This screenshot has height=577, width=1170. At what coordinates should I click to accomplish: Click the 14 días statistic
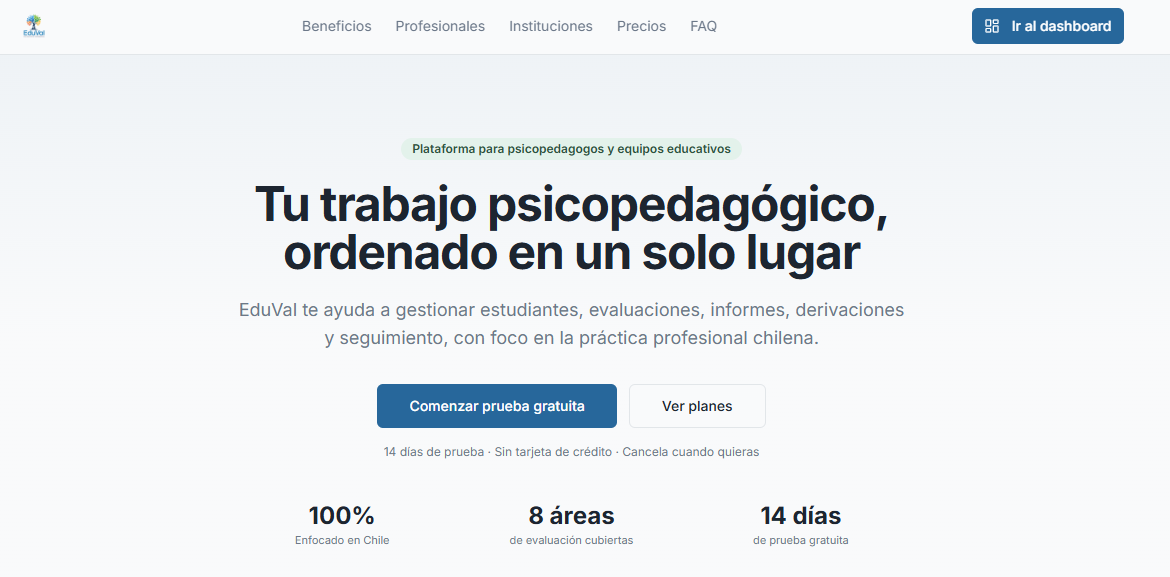coord(801,515)
